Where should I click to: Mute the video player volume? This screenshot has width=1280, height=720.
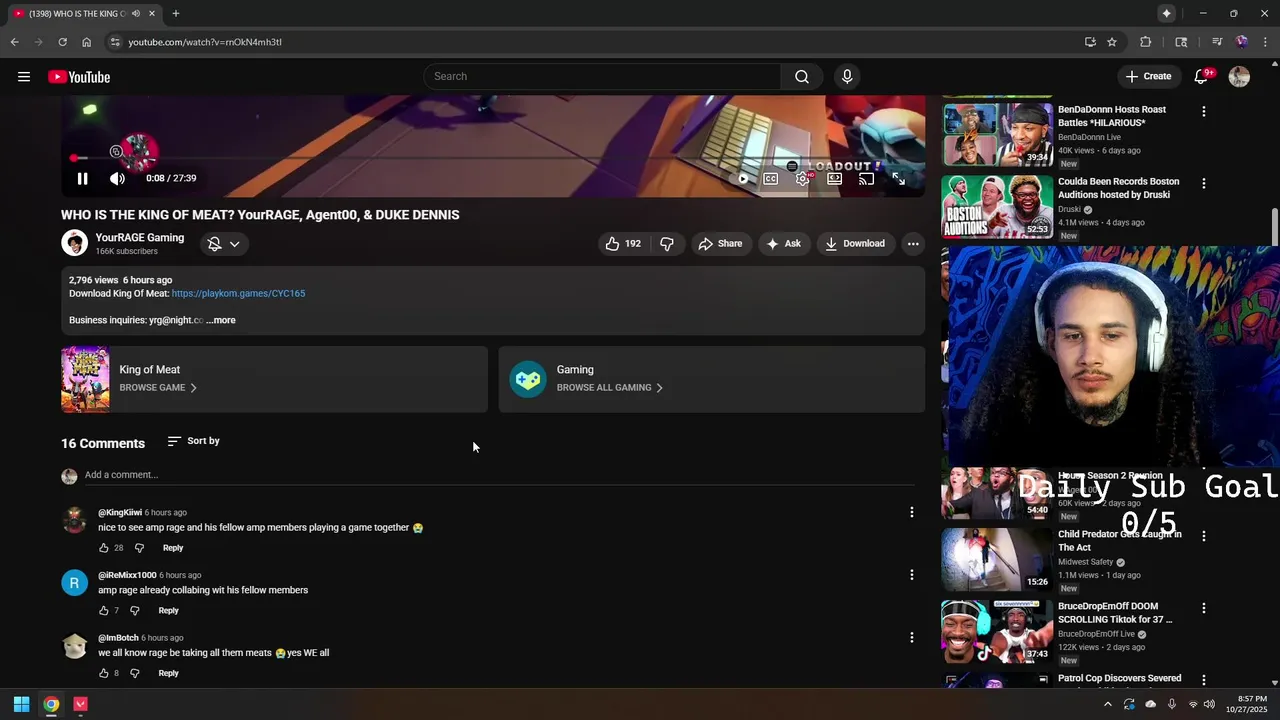point(118,179)
